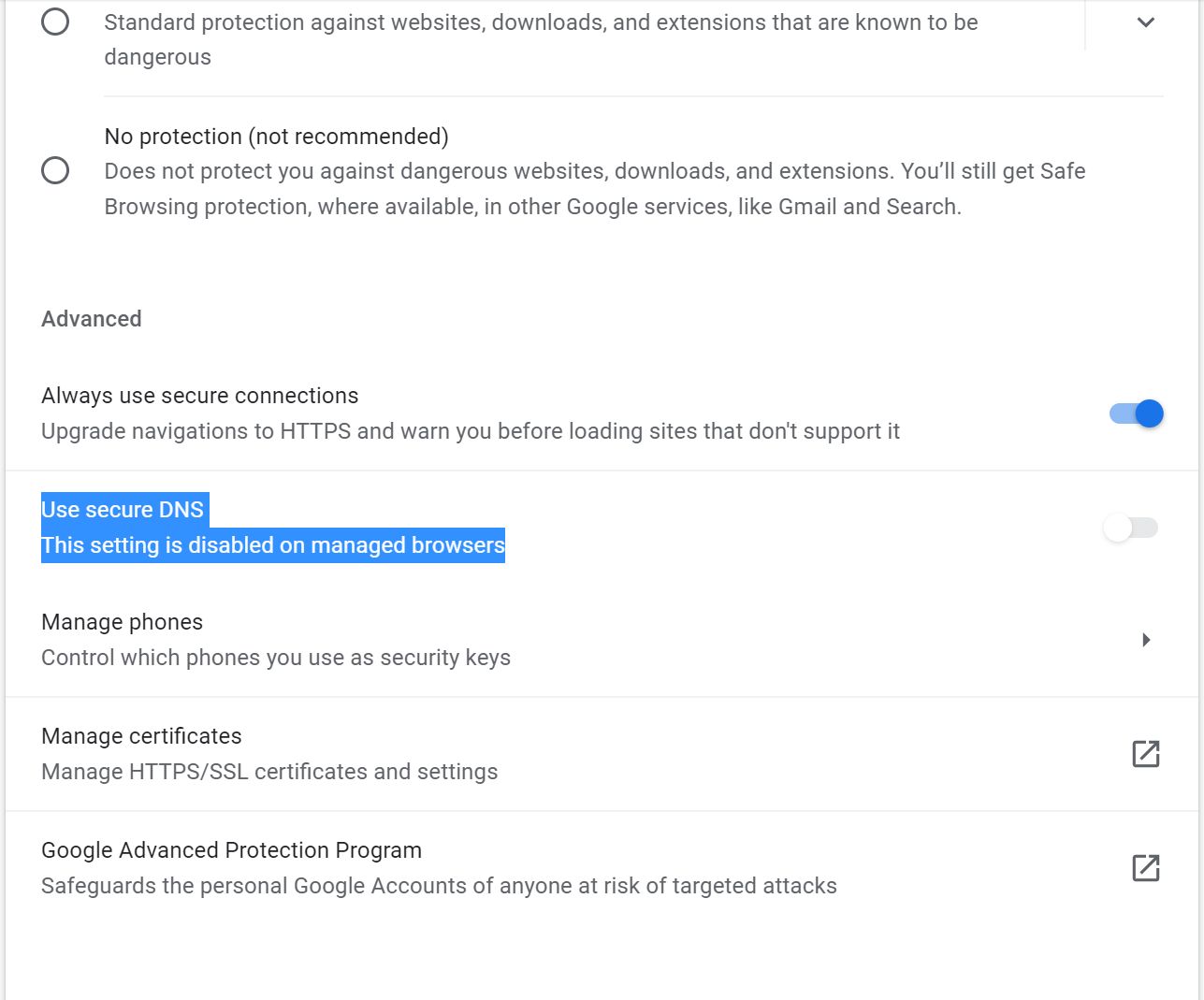Click 'This setting is disabled on managed browsers' text
Image resolution: width=1204 pixels, height=1000 pixels.
coord(273,545)
